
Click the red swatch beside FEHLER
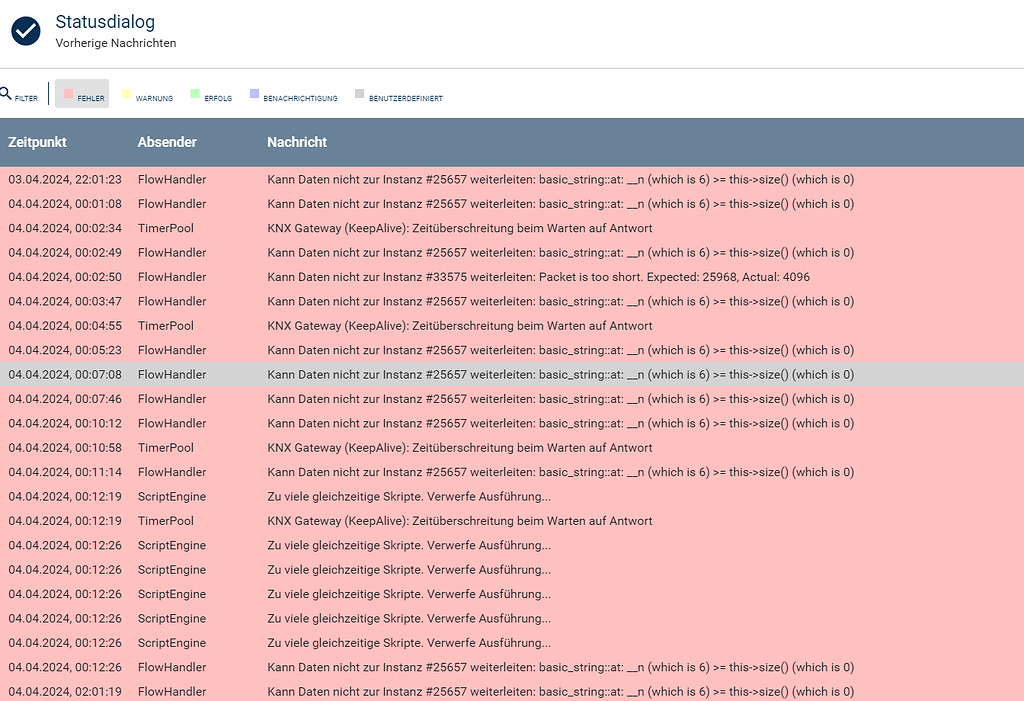(68, 93)
